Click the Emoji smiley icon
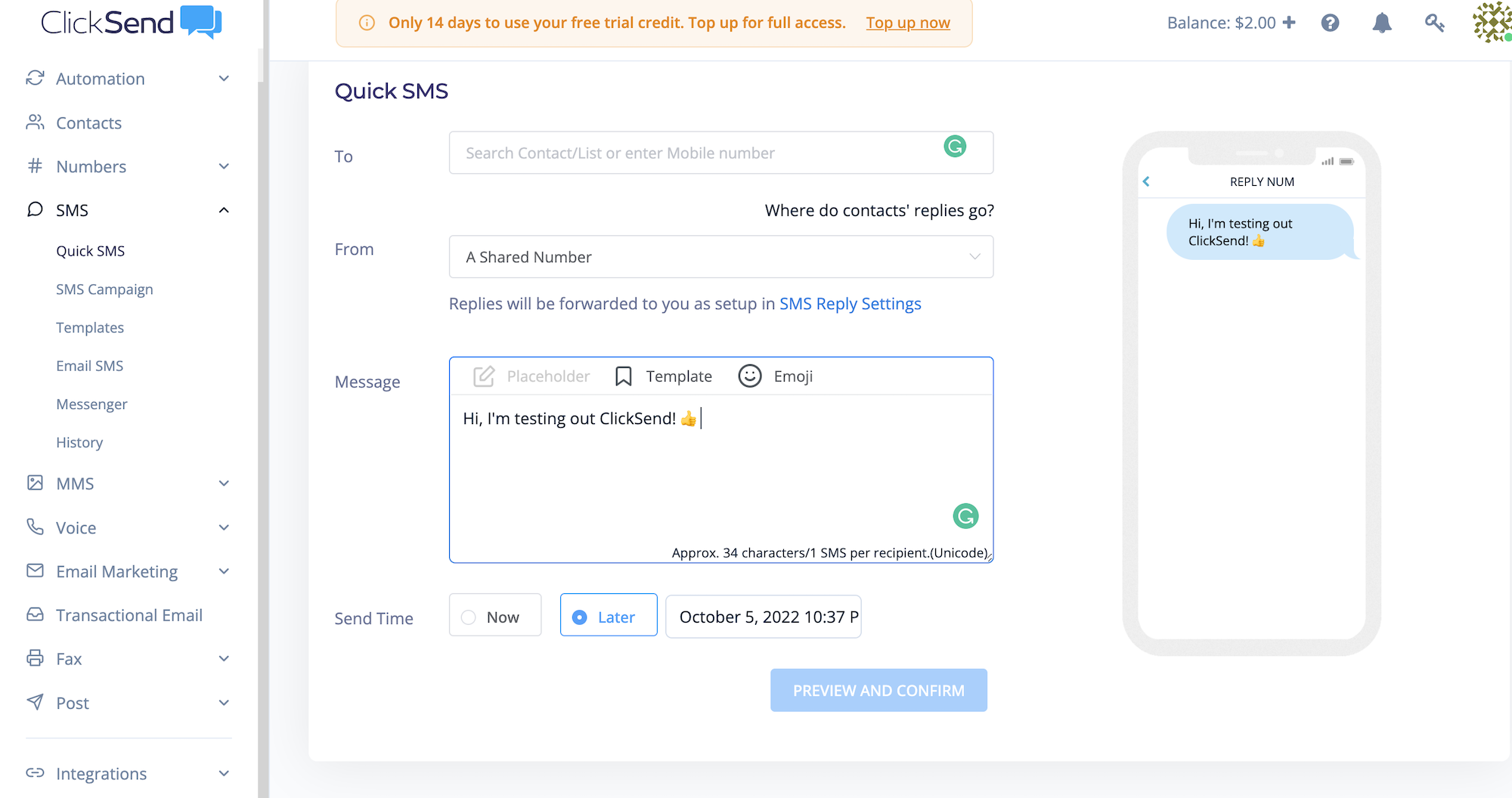 pos(750,376)
